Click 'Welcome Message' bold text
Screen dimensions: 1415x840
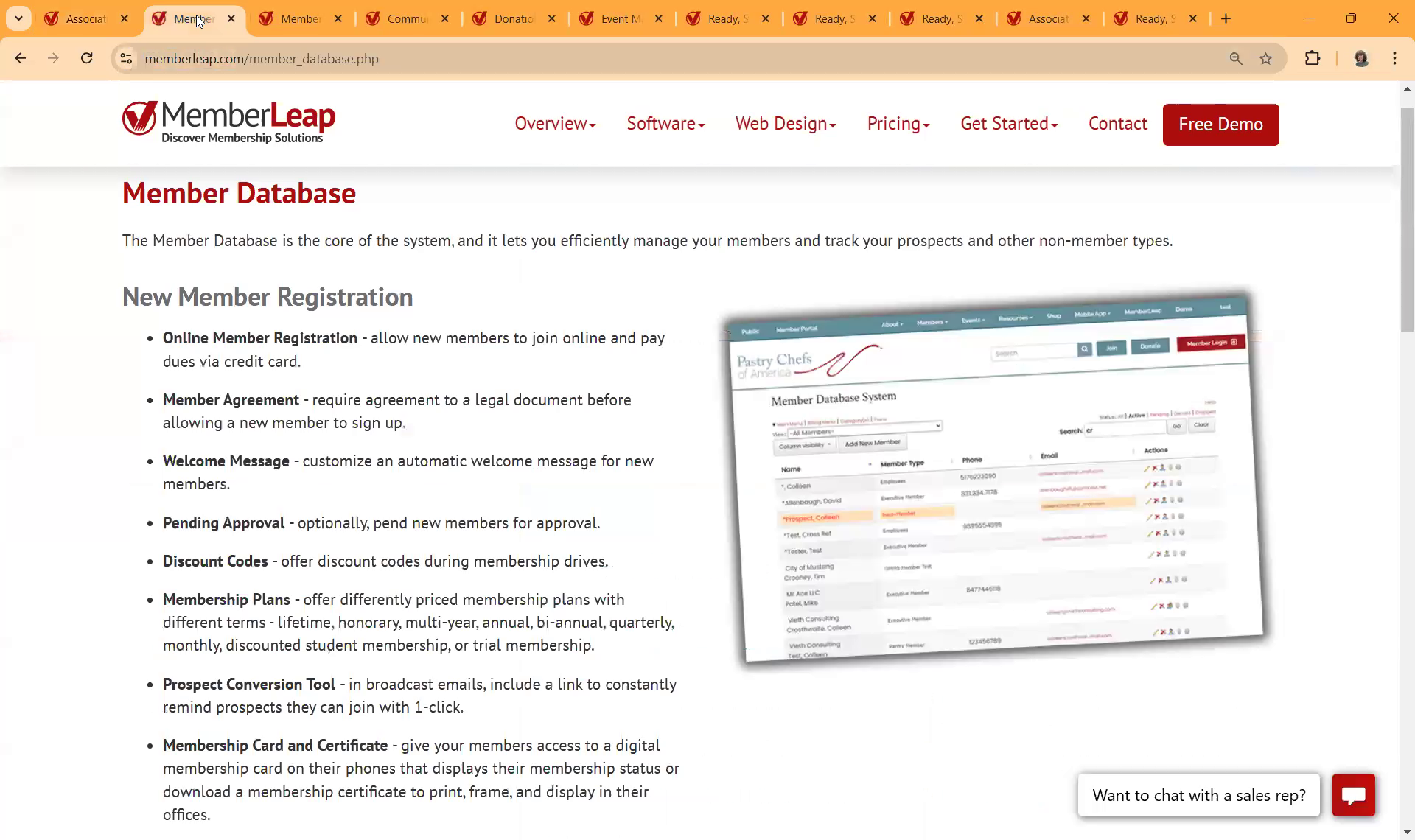(x=226, y=461)
